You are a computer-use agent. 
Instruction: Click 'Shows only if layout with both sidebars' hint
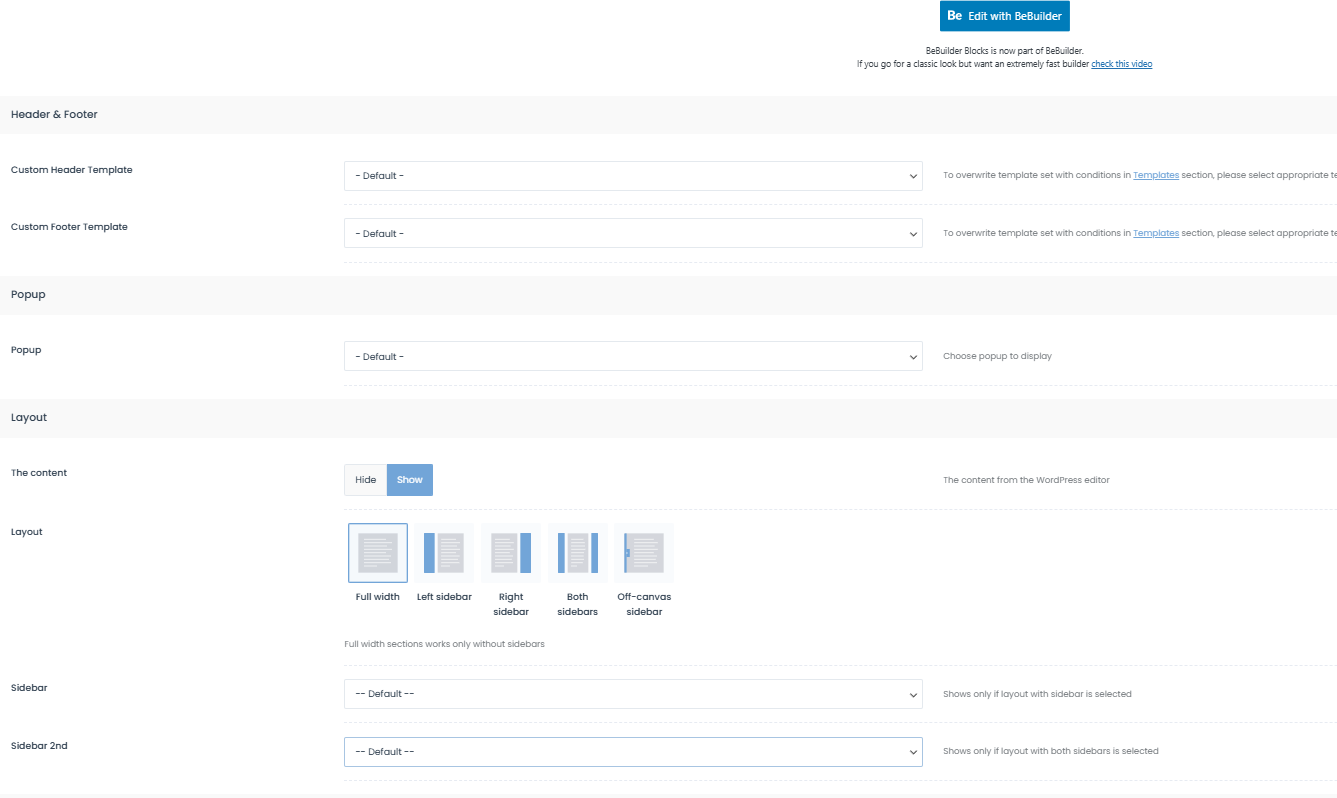1051,751
